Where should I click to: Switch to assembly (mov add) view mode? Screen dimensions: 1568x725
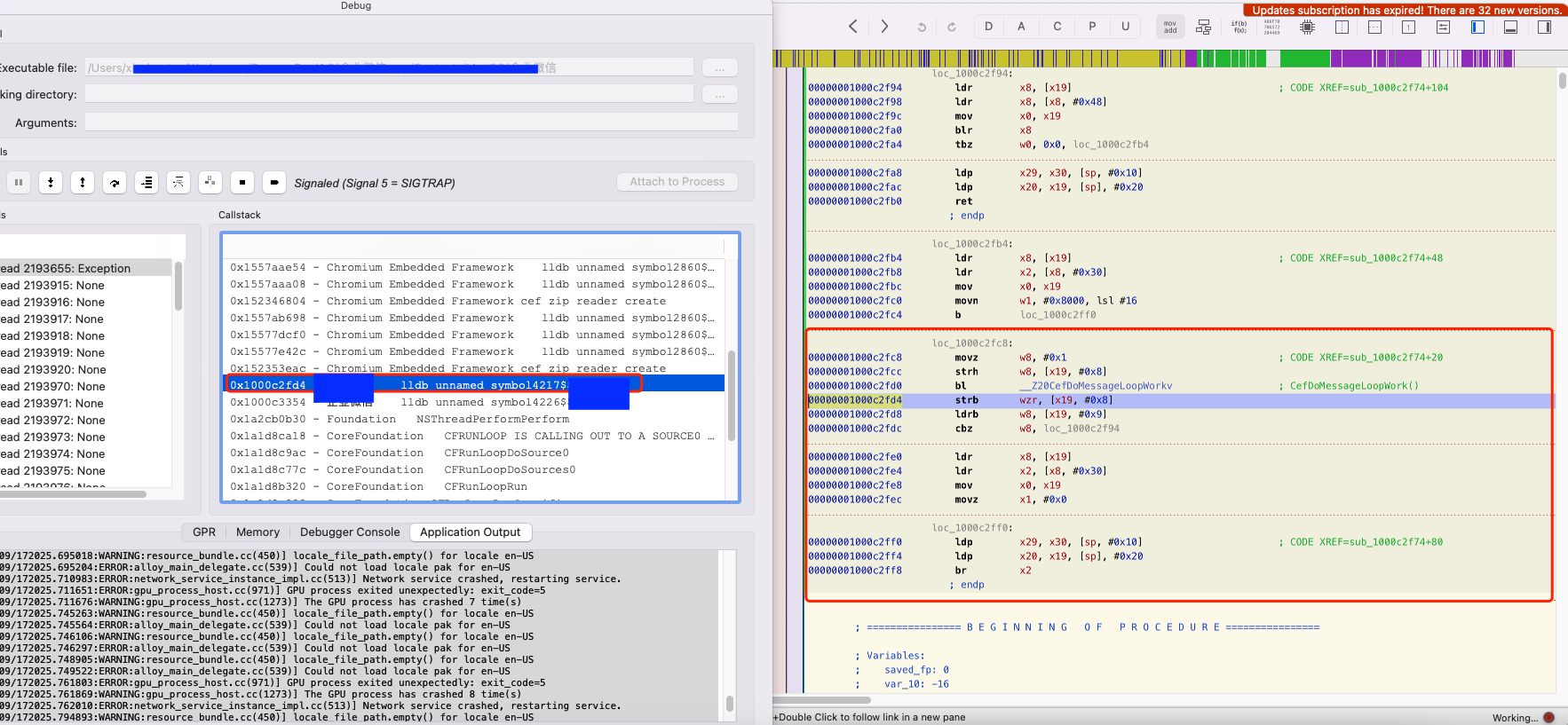(1170, 28)
